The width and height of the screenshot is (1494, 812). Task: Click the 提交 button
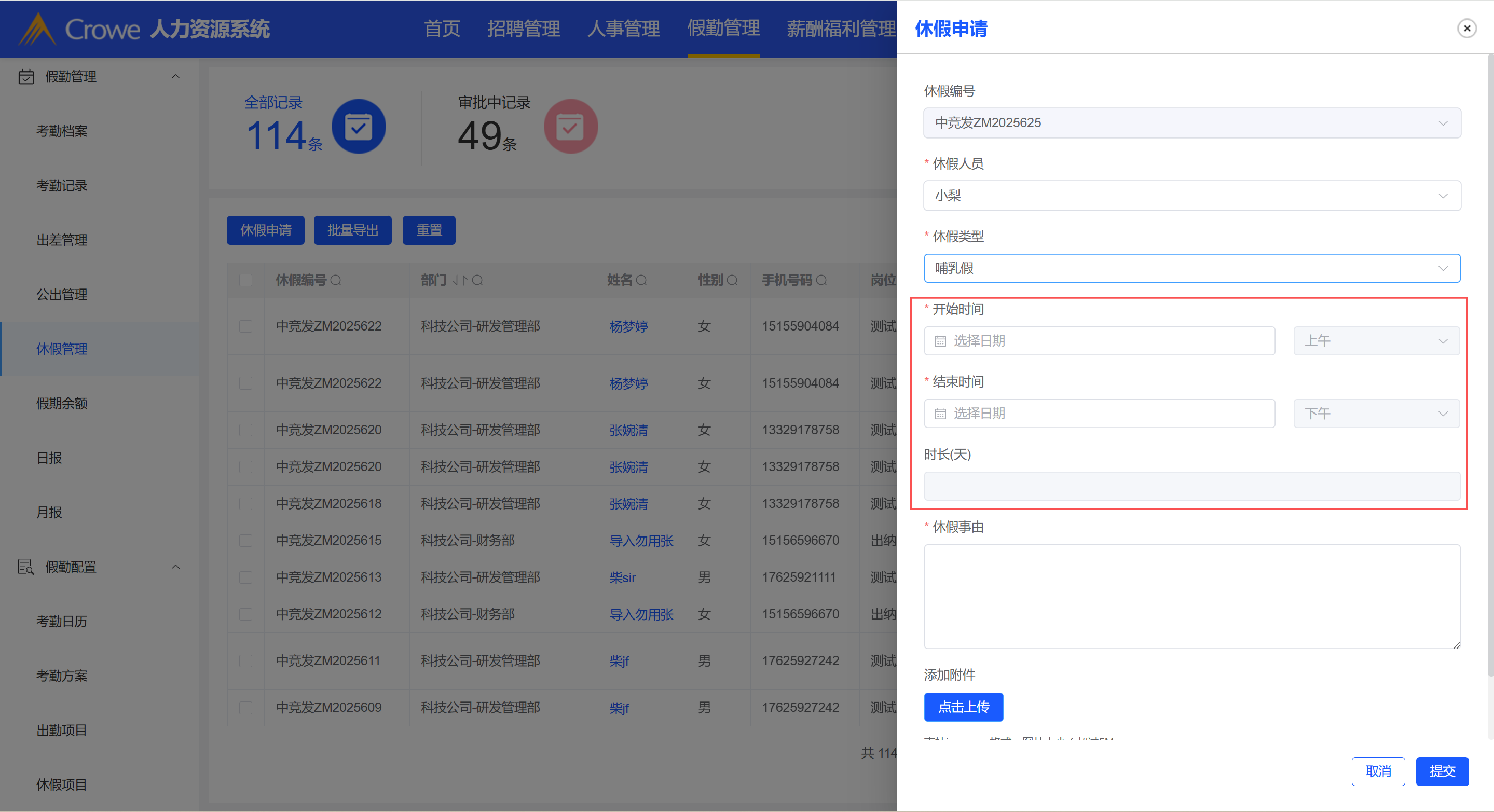pyautogui.click(x=1442, y=772)
